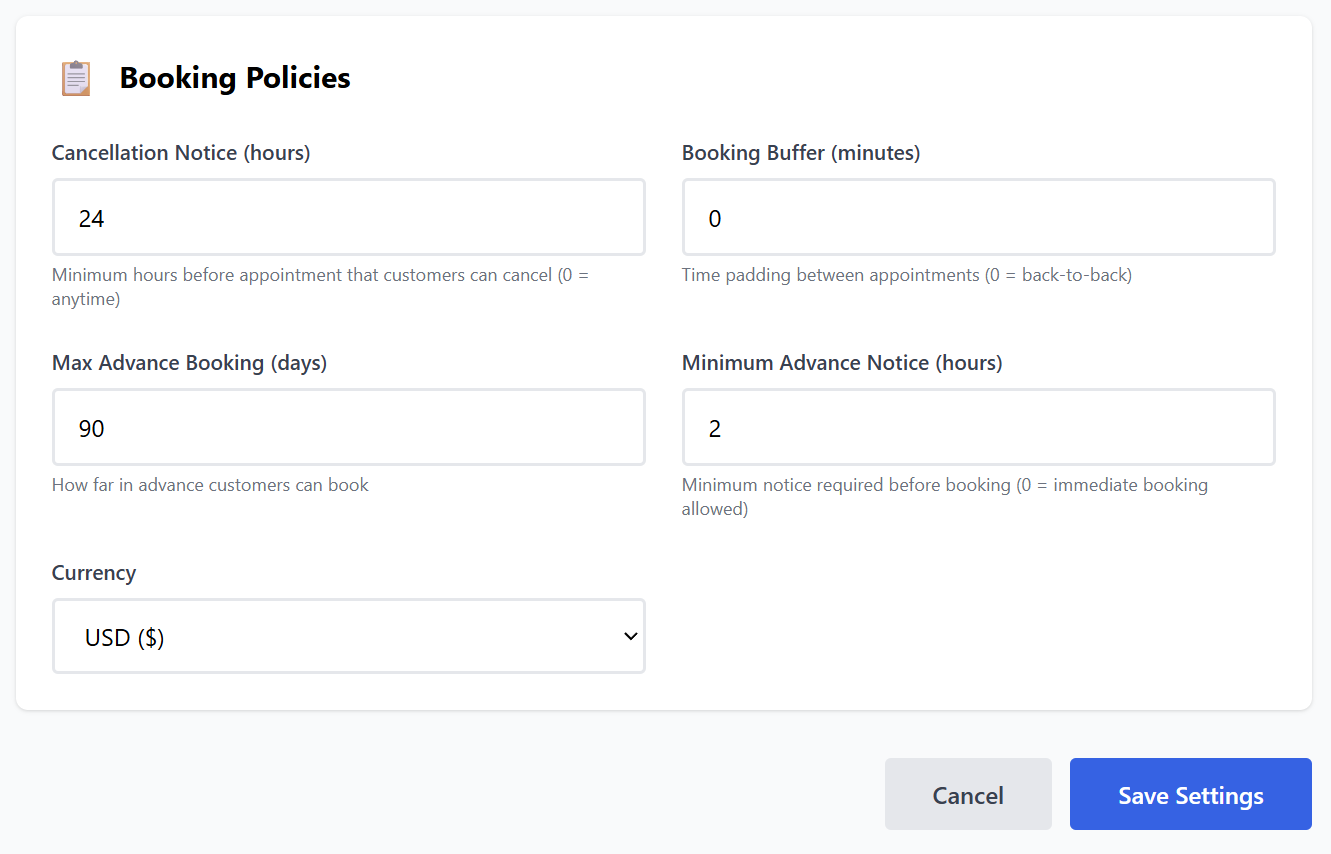Image resolution: width=1331 pixels, height=854 pixels.
Task: Click the Booking Policies heading text
Action: pyautogui.click(x=235, y=78)
